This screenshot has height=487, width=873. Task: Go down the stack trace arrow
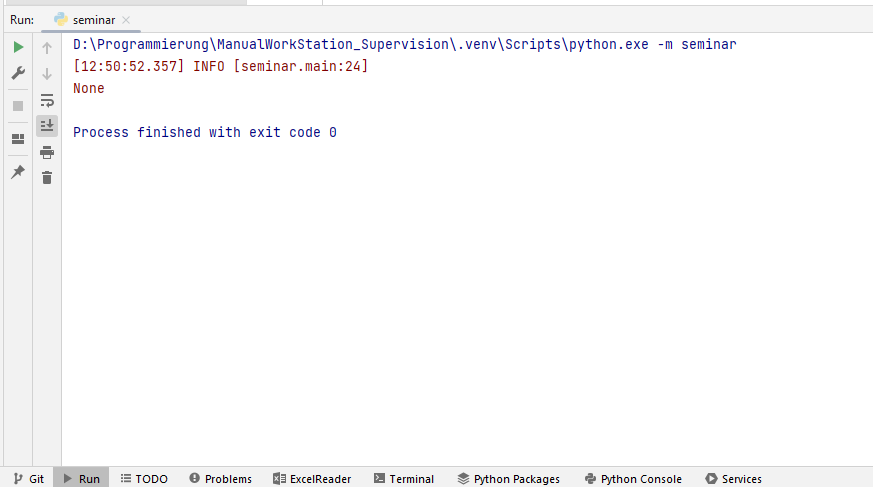pos(47,73)
